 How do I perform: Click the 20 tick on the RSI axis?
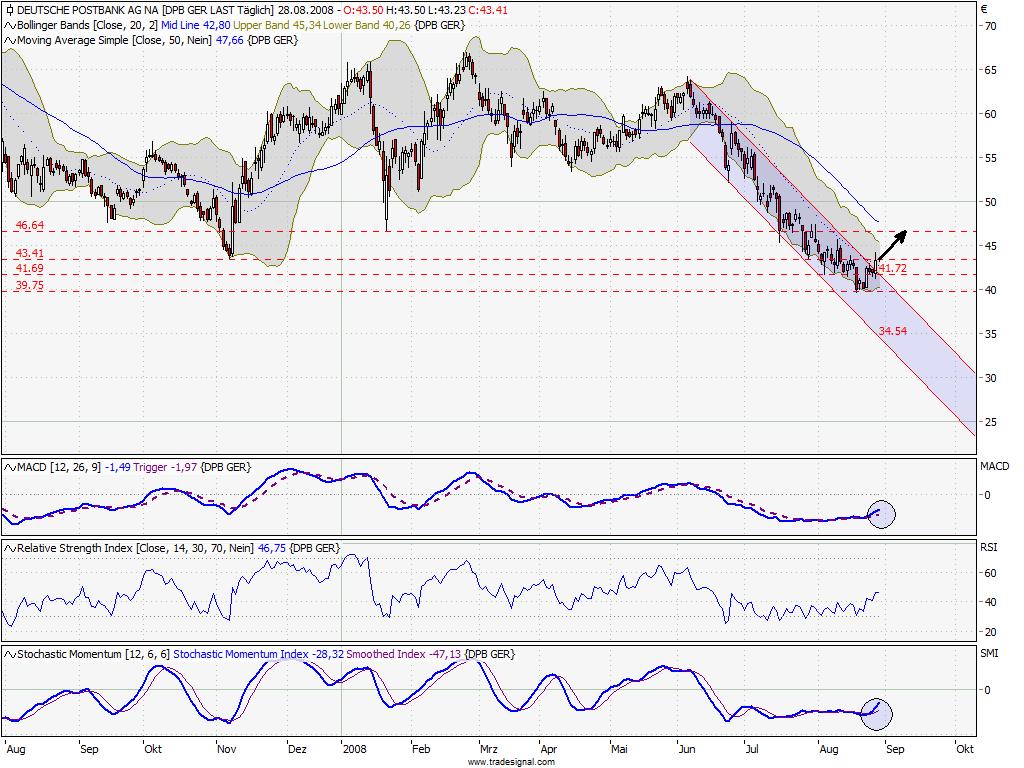pyautogui.click(x=991, y=632)
